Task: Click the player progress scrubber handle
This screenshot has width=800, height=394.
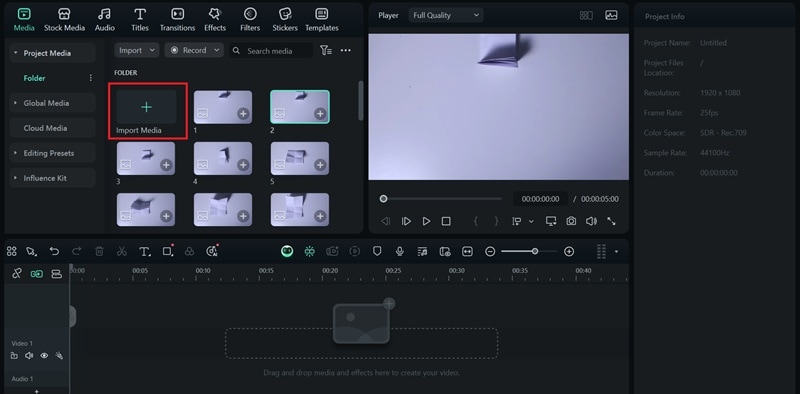Action: pos(383,199)
